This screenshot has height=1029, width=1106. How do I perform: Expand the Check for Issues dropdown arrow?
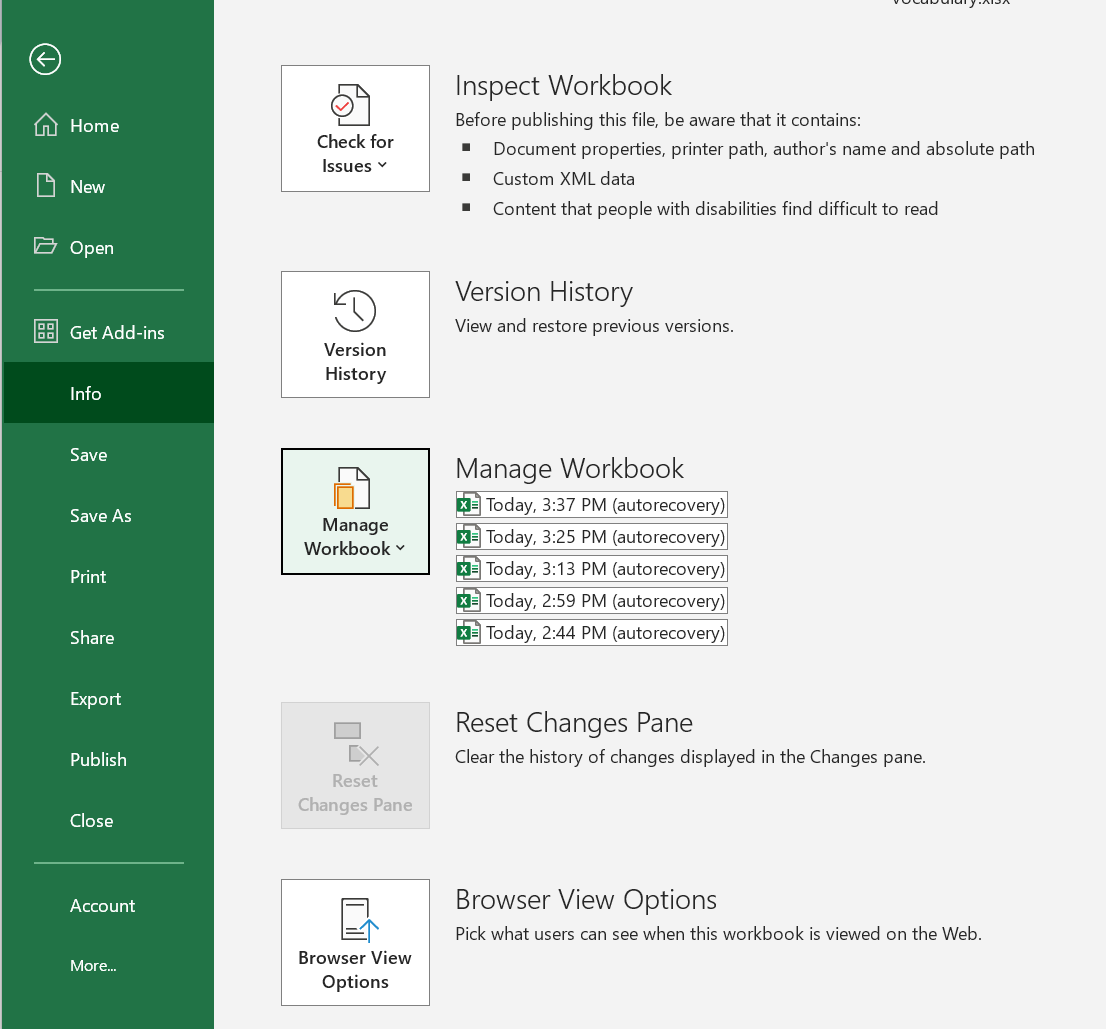click(x=382, y=165)
